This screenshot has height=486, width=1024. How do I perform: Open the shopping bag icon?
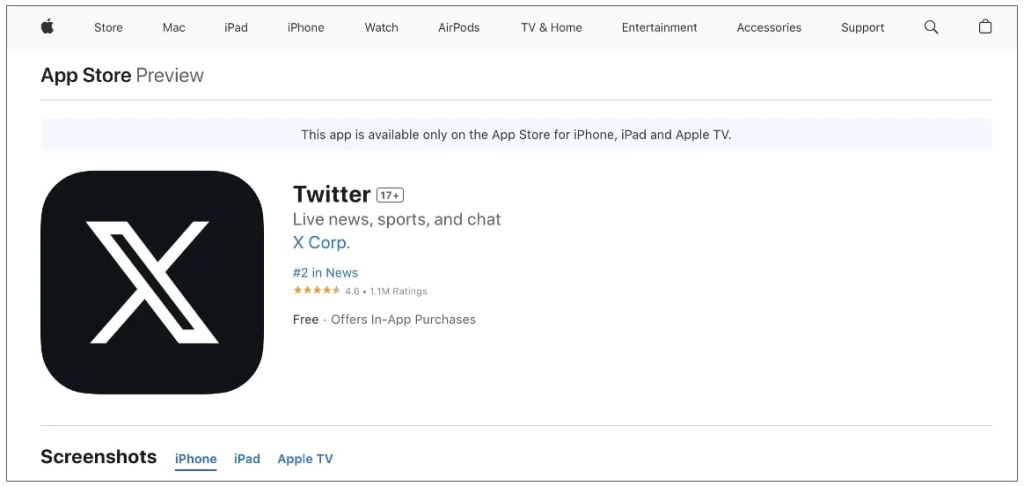[x=985, y=27]
